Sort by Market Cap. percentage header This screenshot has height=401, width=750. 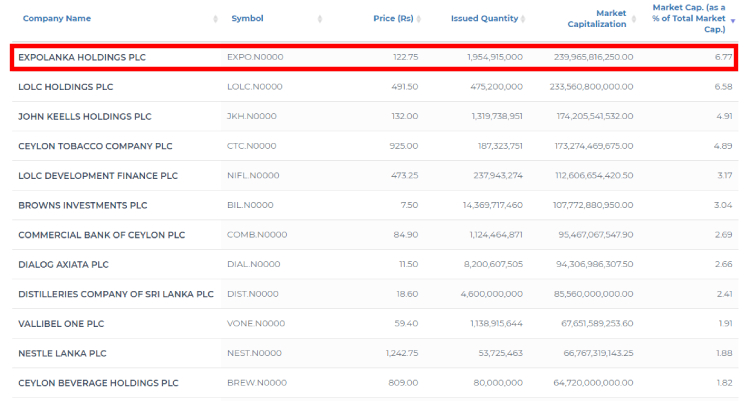coord(689,19)
